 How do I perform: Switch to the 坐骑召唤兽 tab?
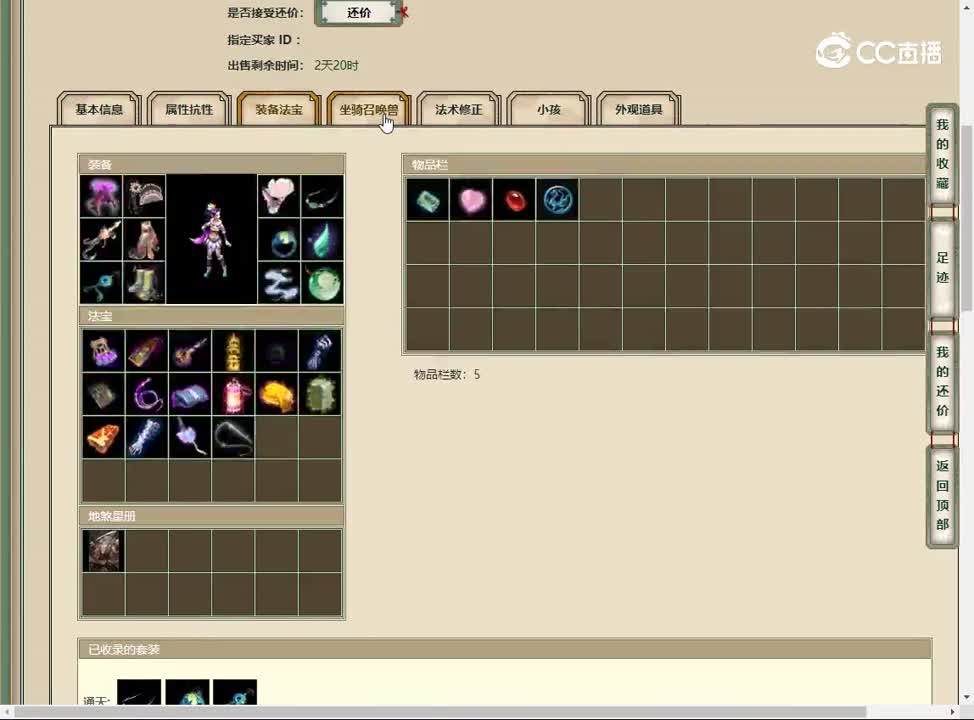pos(368,109)
